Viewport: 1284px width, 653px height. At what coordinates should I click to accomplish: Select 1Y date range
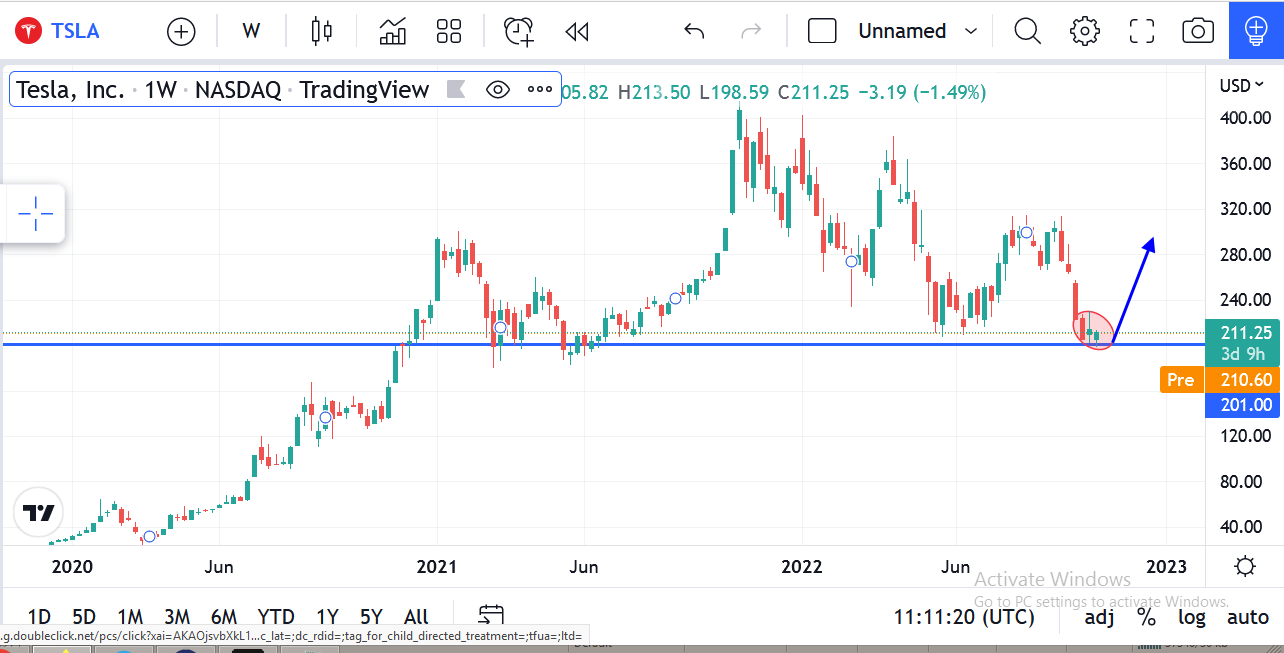click(327, 617)
